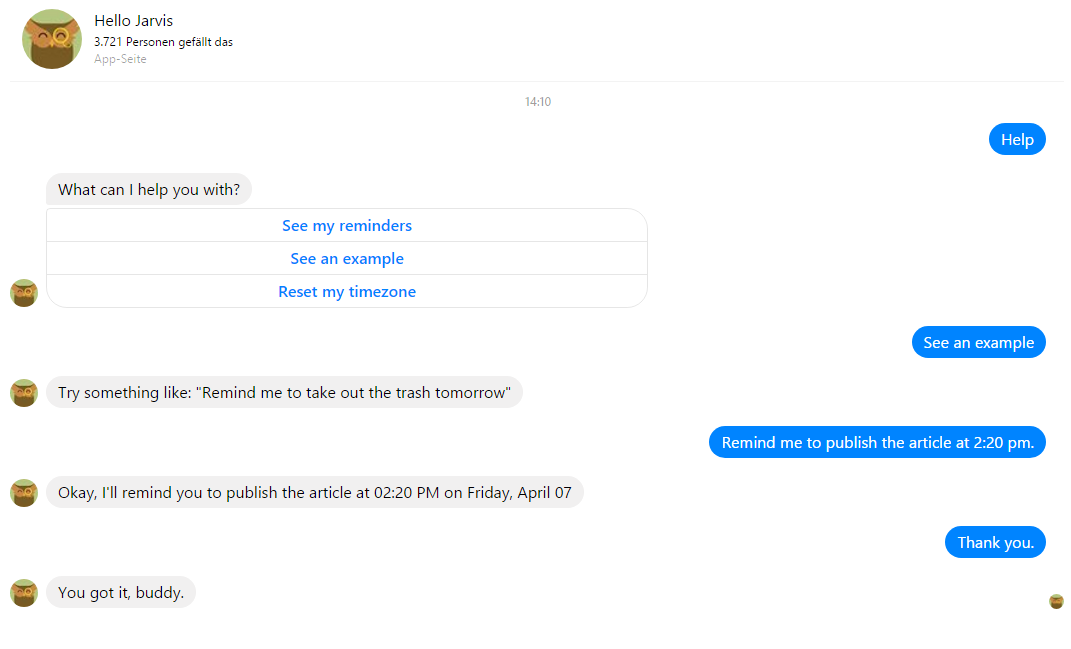Click the "What can I help you with?" message

click(149, 190)
